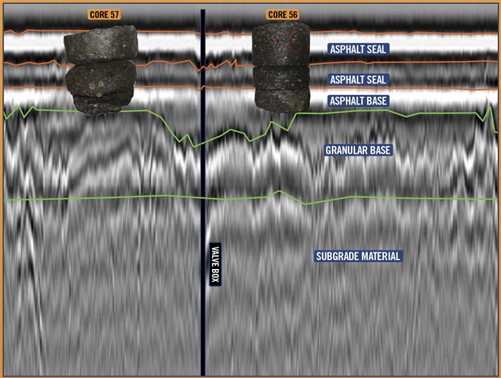Click the lower green subgrade boundary line
Image resolution: width=501 pixels, height=378 pixels.
(x=250, y=198)
